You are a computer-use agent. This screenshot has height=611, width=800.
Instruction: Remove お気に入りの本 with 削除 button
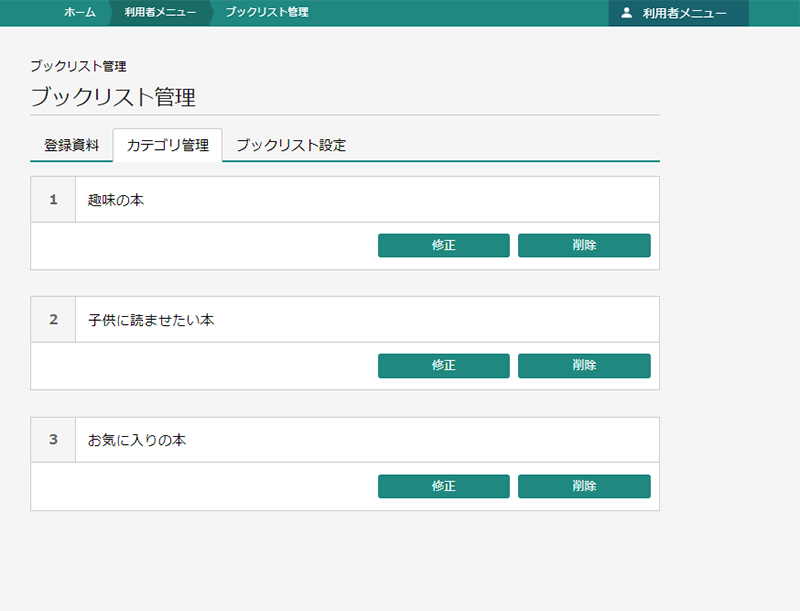(x=584, y=486)
